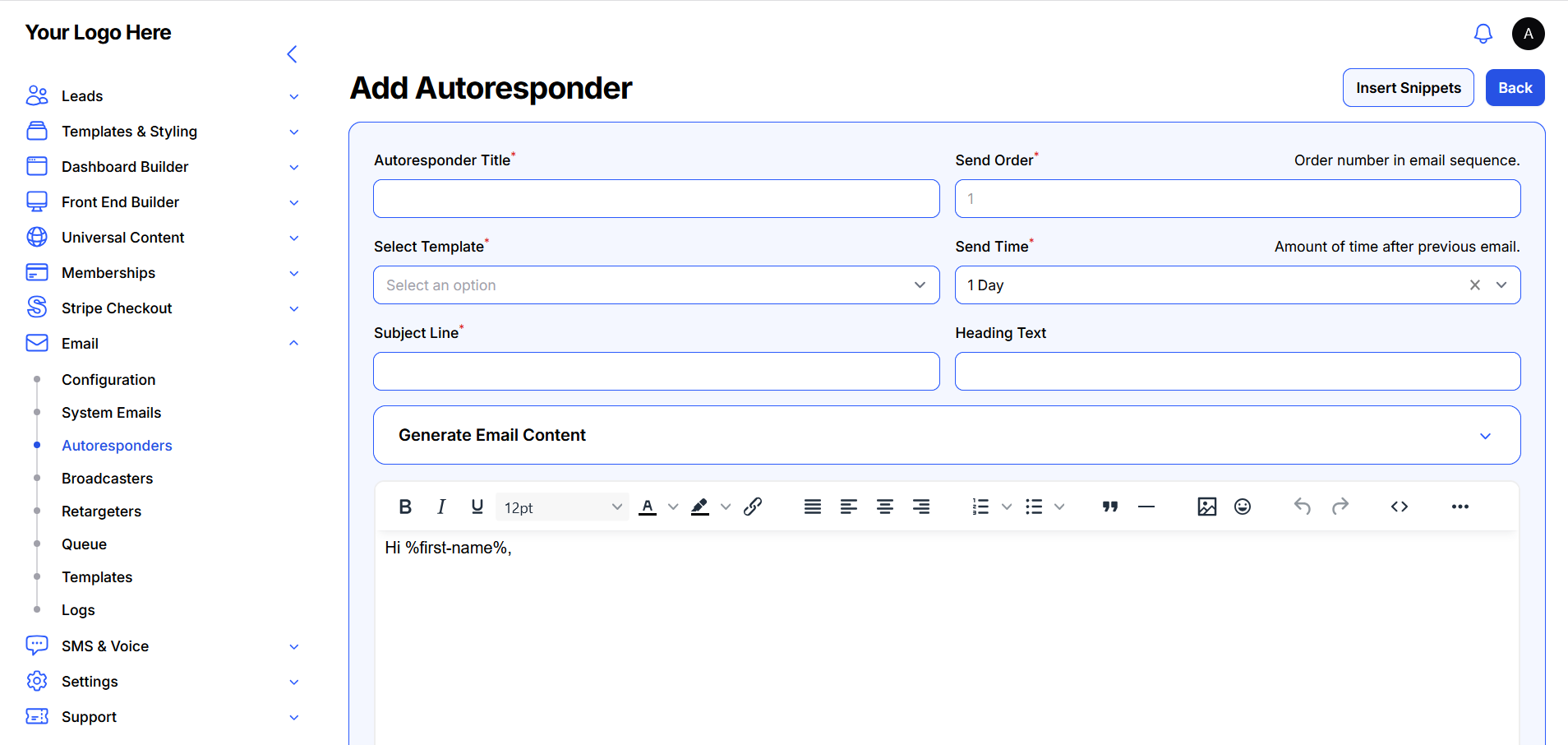
Task: Click the blockquote icon
Action: [x=1110, y=507]
